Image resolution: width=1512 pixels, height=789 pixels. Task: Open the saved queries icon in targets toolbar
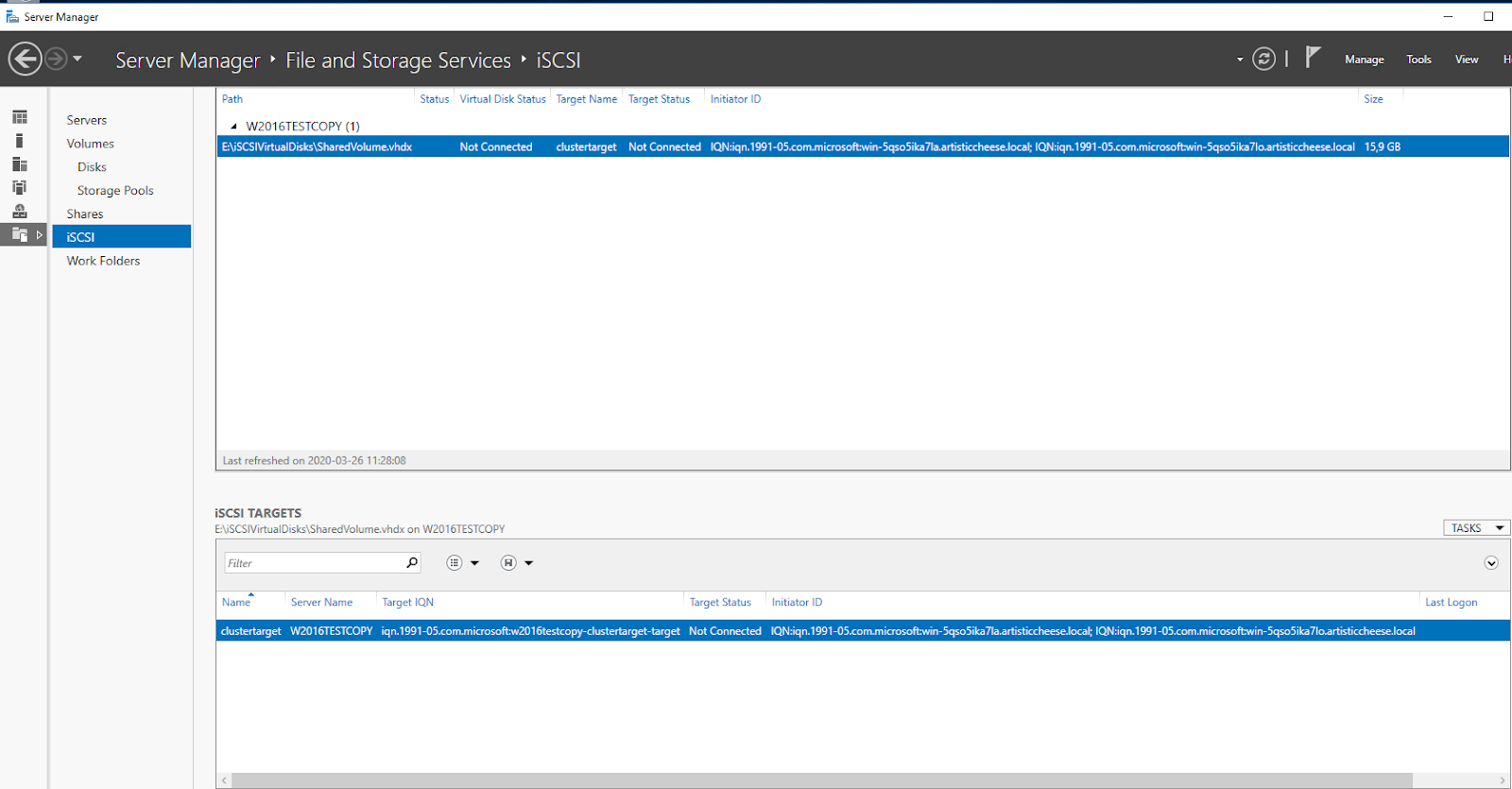coord(508,563)
